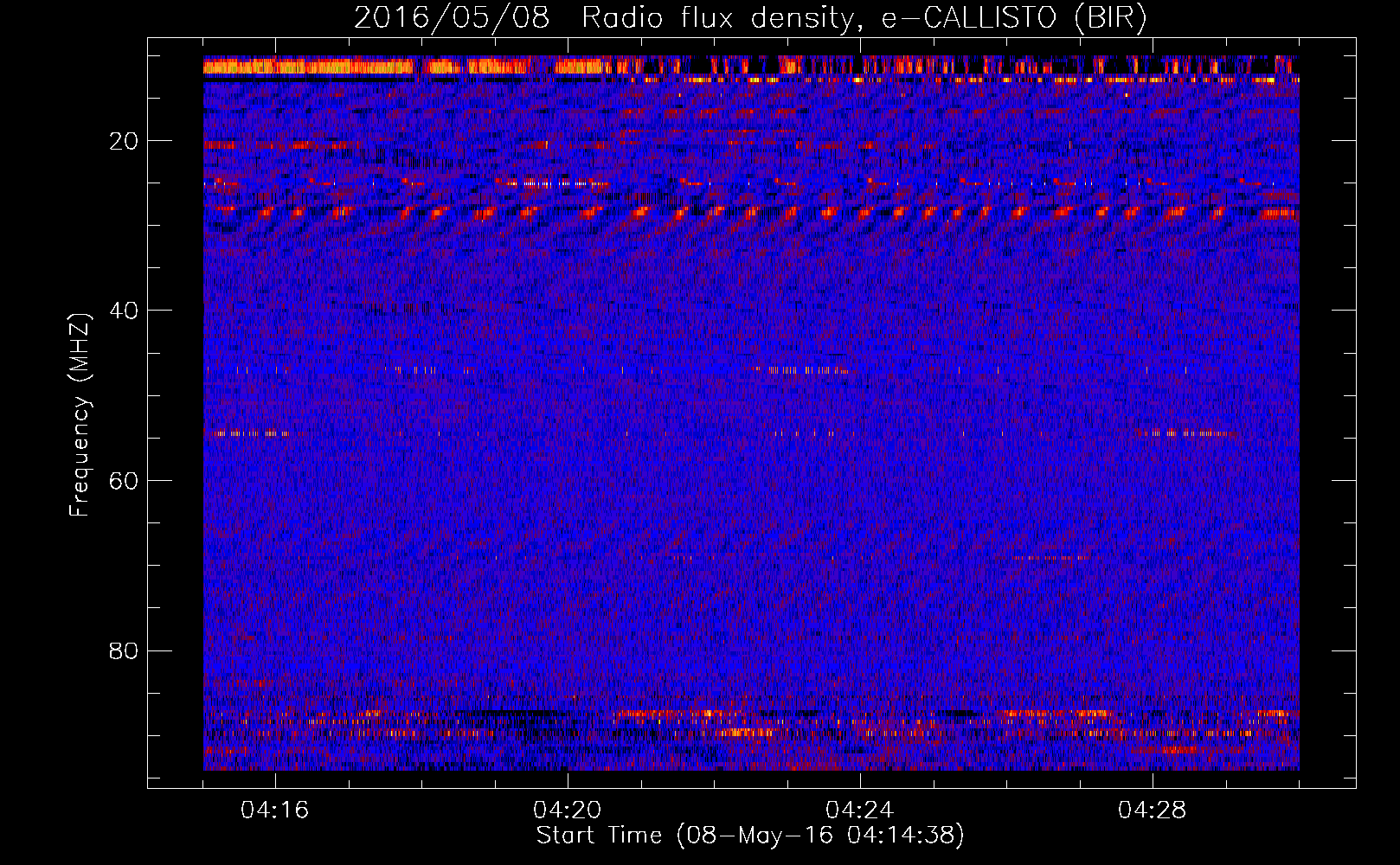Click the date "2016/05/08" in the title
Viewport: 1400px width, 865px height.
pos(452,17)
